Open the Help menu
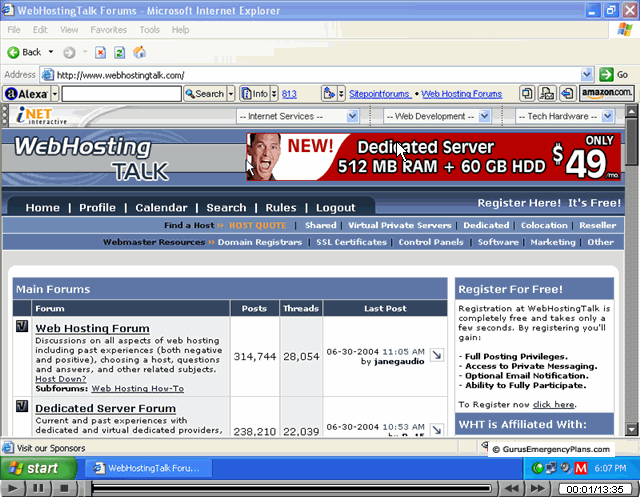The height and width of the screenshot is (497, 640). pyautogui.click(x=180, y=30)
